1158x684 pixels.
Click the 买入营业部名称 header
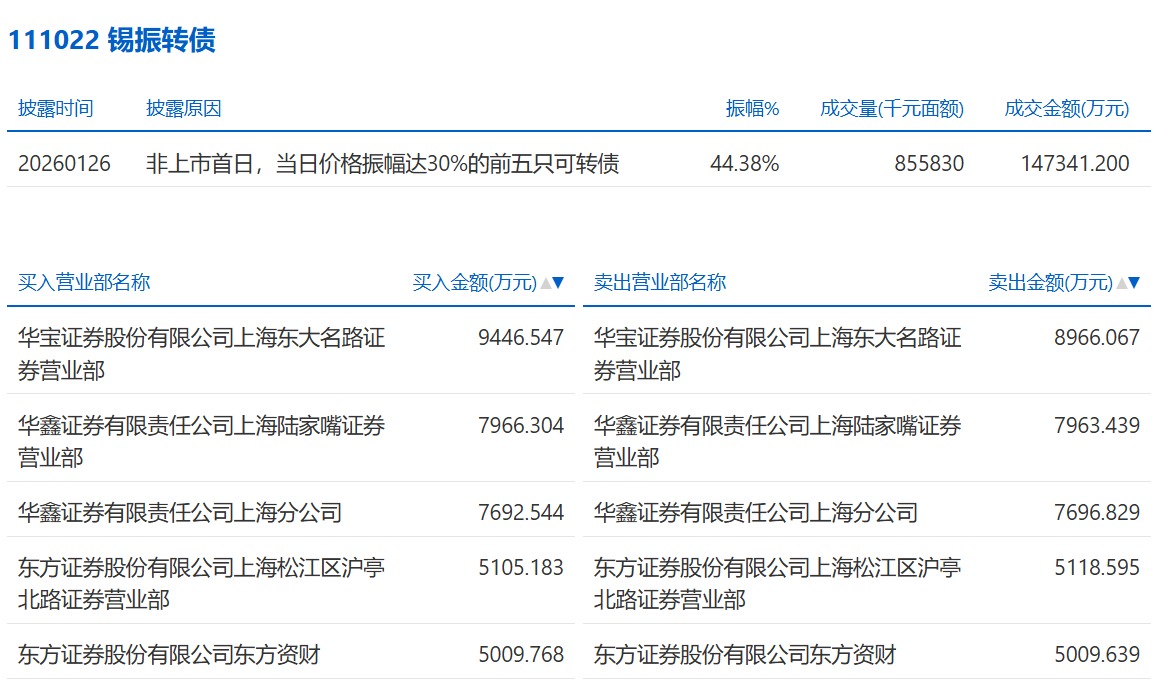click(x=83, y=282)
